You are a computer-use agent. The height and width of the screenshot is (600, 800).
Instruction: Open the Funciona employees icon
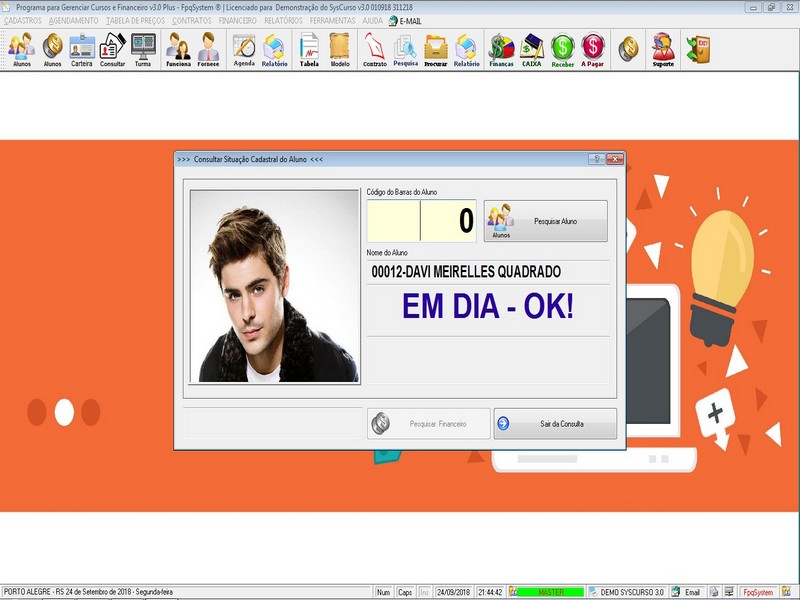(x=178, y=49)
